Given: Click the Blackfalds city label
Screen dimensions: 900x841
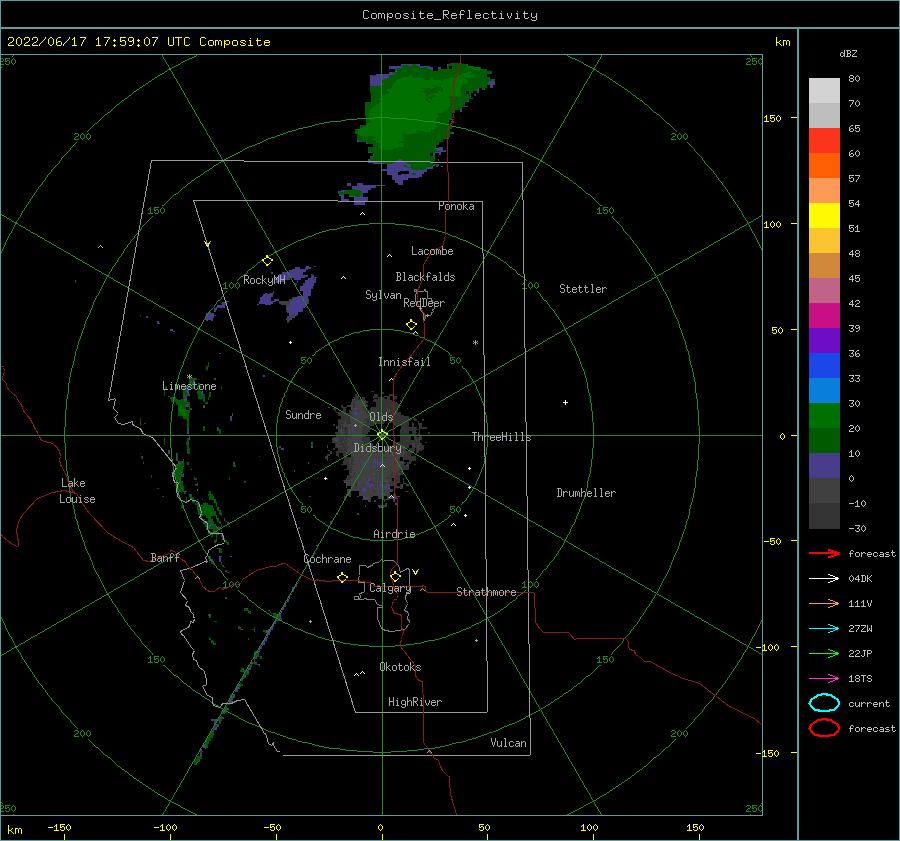Looking at the screenshot, I should point(425,277).
